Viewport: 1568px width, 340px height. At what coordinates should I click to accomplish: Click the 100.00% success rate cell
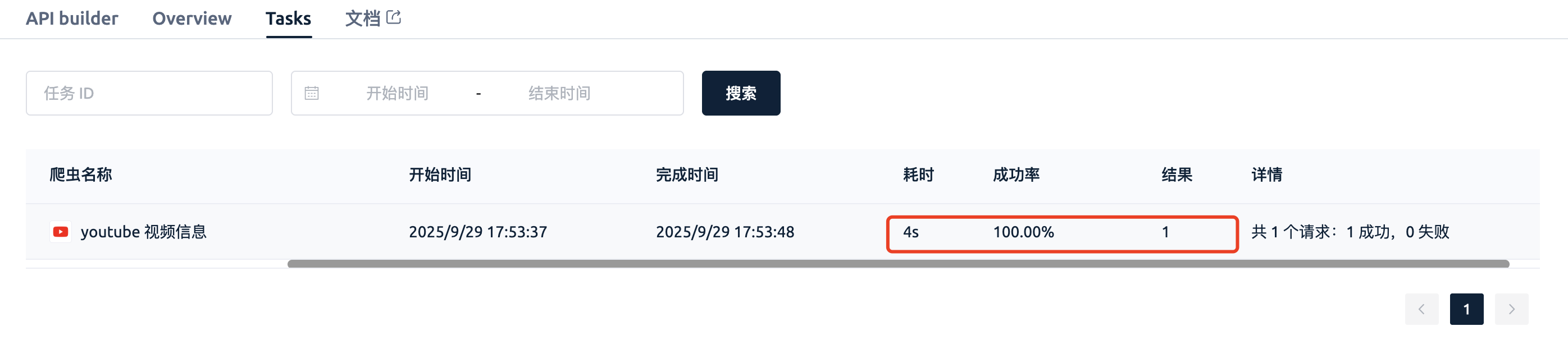click(1023, 232)
